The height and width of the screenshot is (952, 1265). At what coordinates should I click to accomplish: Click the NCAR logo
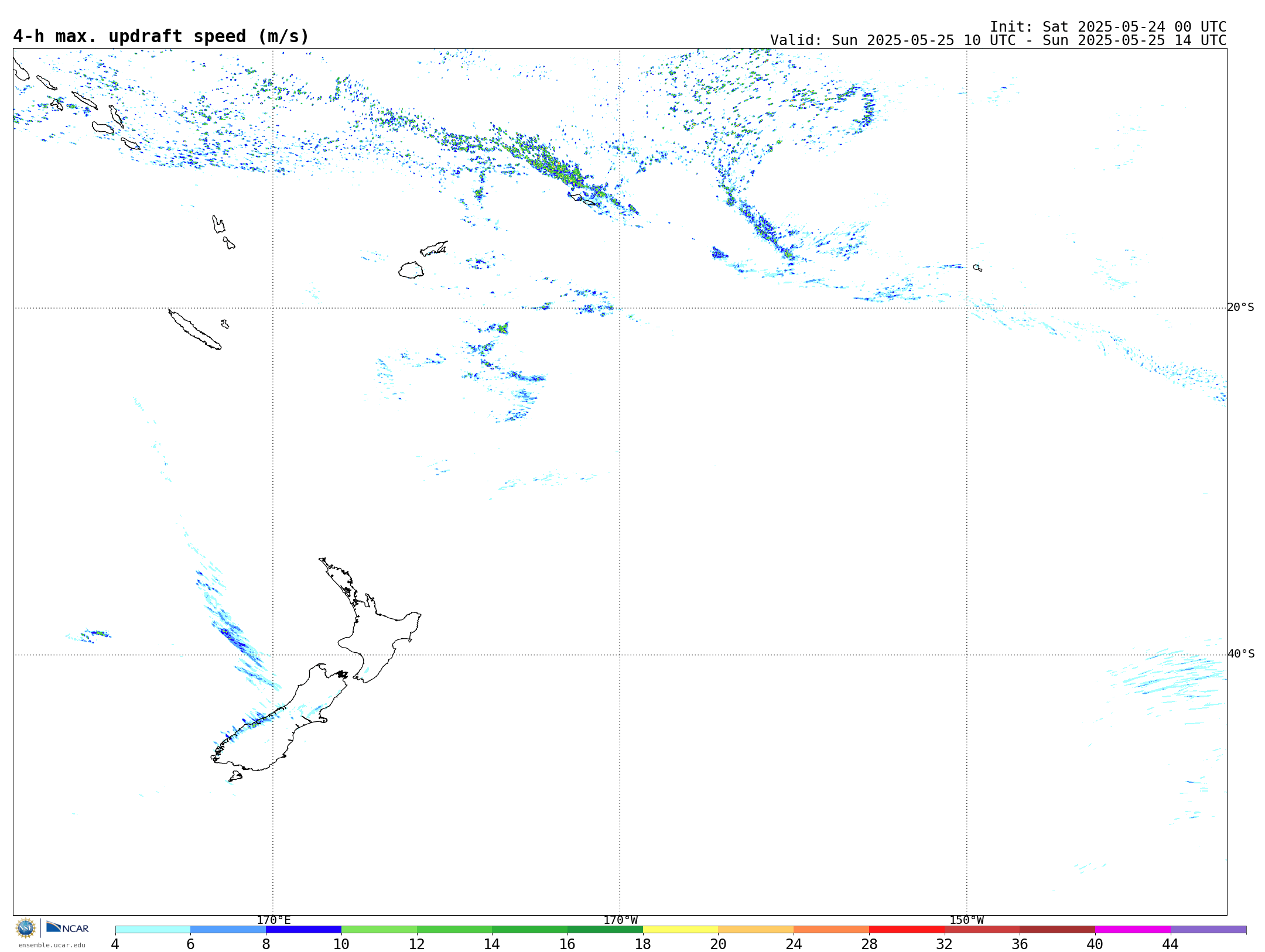pyautogui.click(x=67, y=927)
